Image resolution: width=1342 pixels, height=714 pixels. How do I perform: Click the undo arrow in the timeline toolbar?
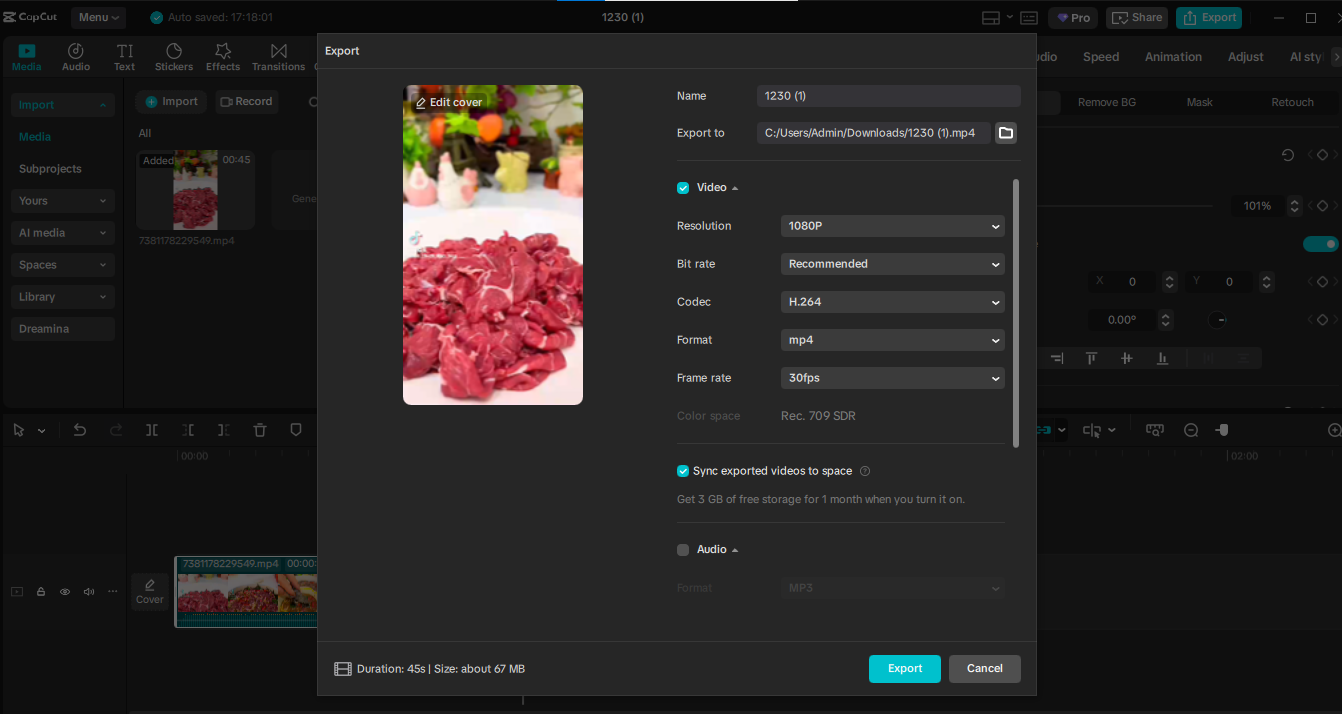80,430
